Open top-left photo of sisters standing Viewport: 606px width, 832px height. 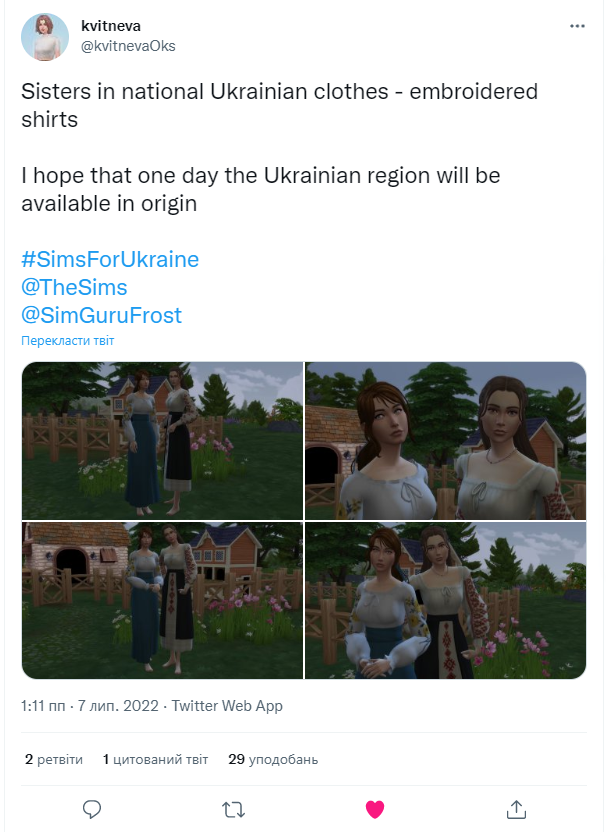click(162, 440)
